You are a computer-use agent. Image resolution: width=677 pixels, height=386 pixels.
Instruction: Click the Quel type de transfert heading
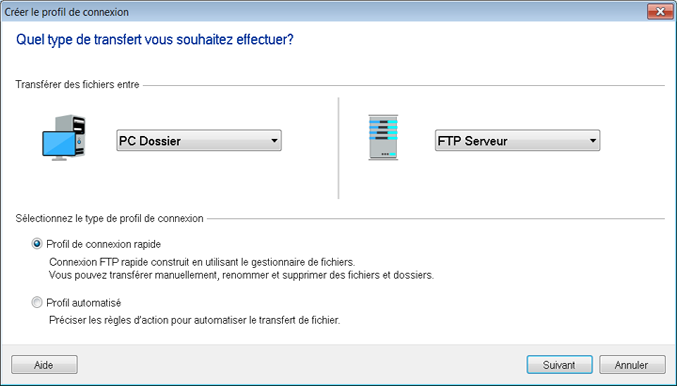pos(155,40)
